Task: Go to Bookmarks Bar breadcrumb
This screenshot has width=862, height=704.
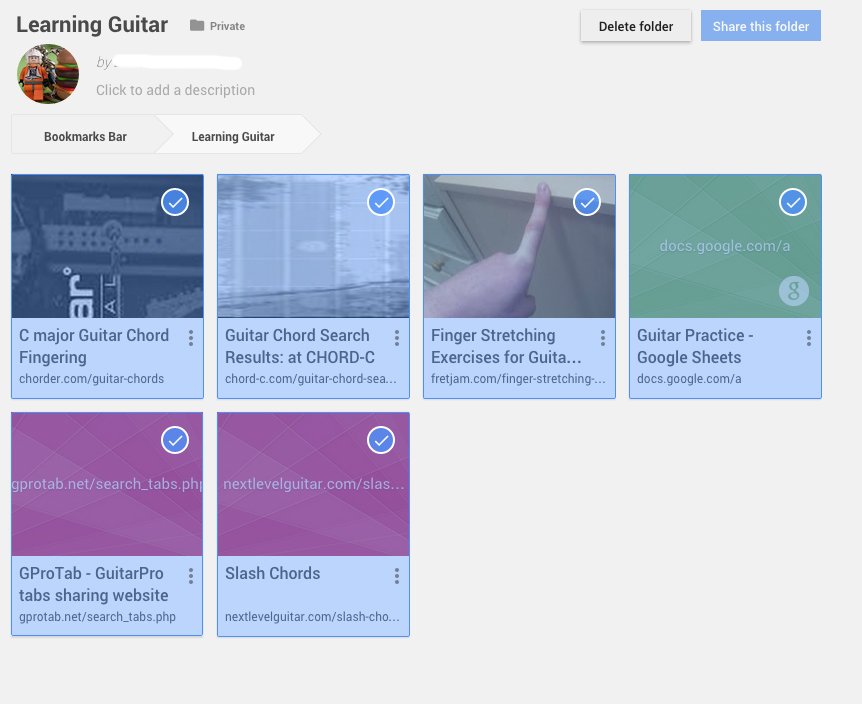Action: [x=85, y=137]
